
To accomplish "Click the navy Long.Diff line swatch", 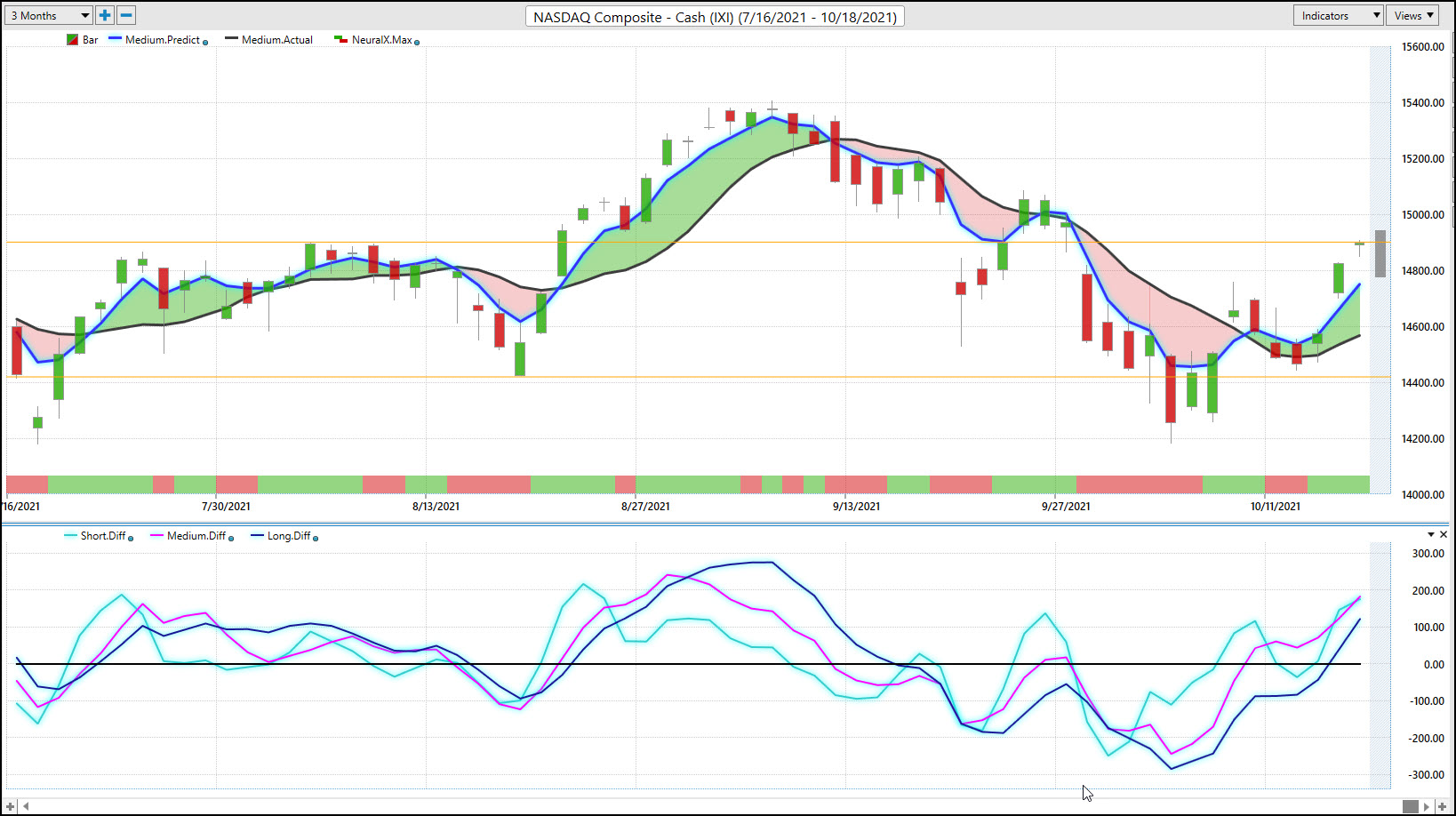I will tap(258, 535).
